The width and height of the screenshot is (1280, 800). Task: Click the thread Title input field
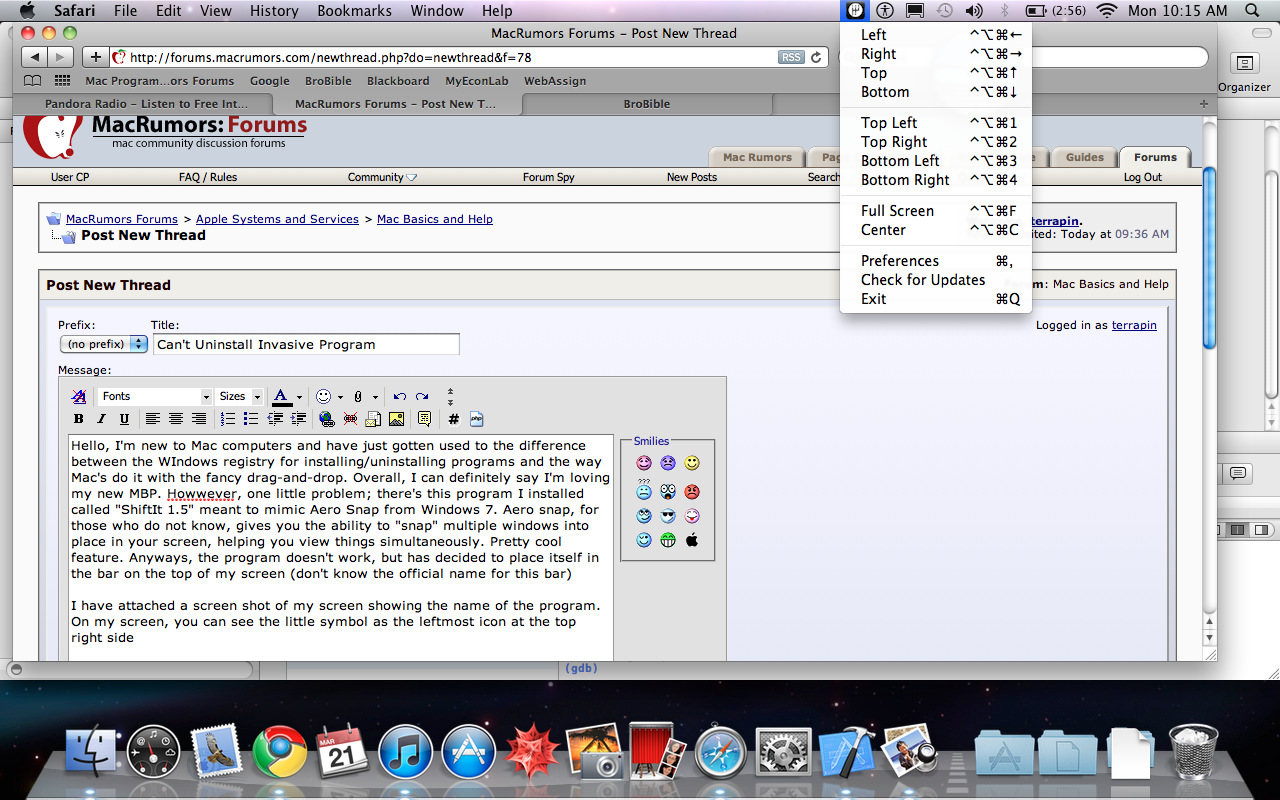pos(306,344)
